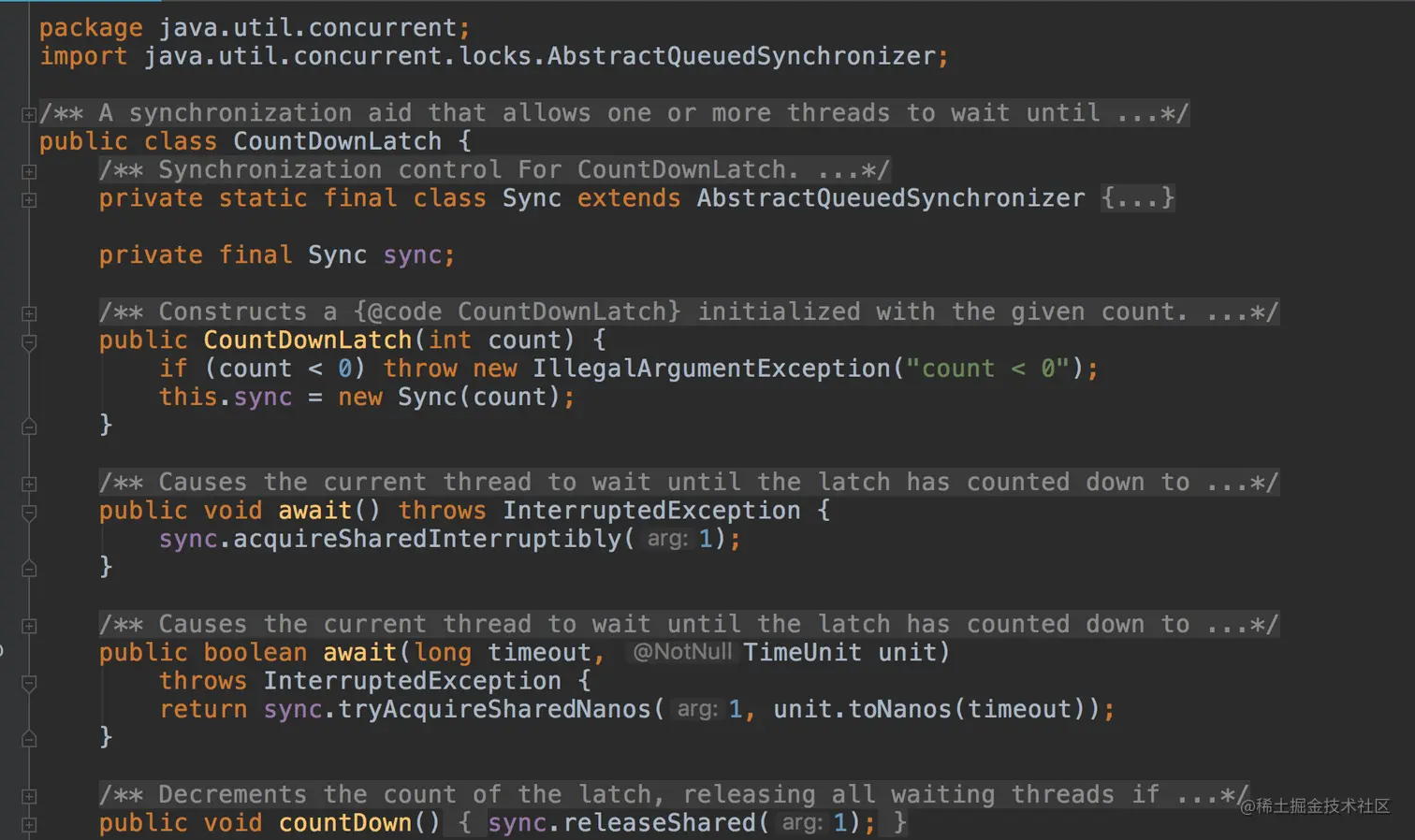Collapse the CountDownLatch(int count) constructor

[29, 342]
